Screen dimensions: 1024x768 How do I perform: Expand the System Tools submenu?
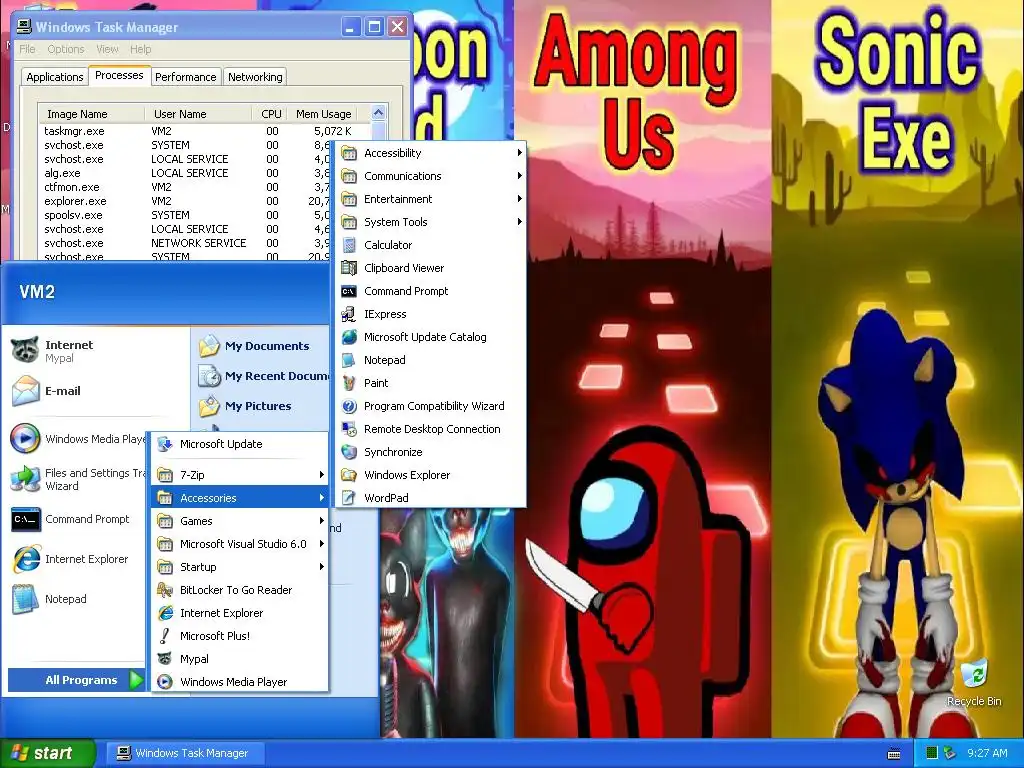(431, 222)
